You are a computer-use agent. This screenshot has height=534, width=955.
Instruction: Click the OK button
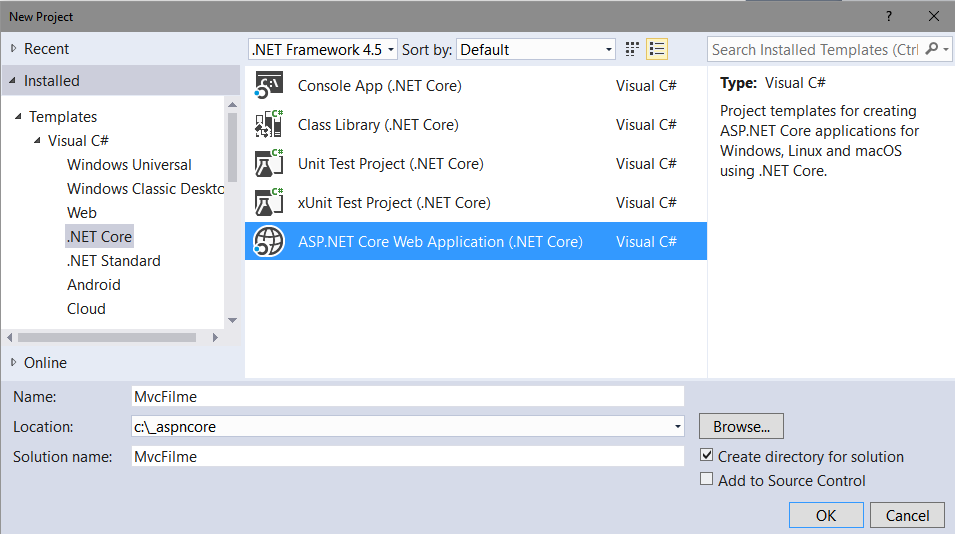pos(826,515)
